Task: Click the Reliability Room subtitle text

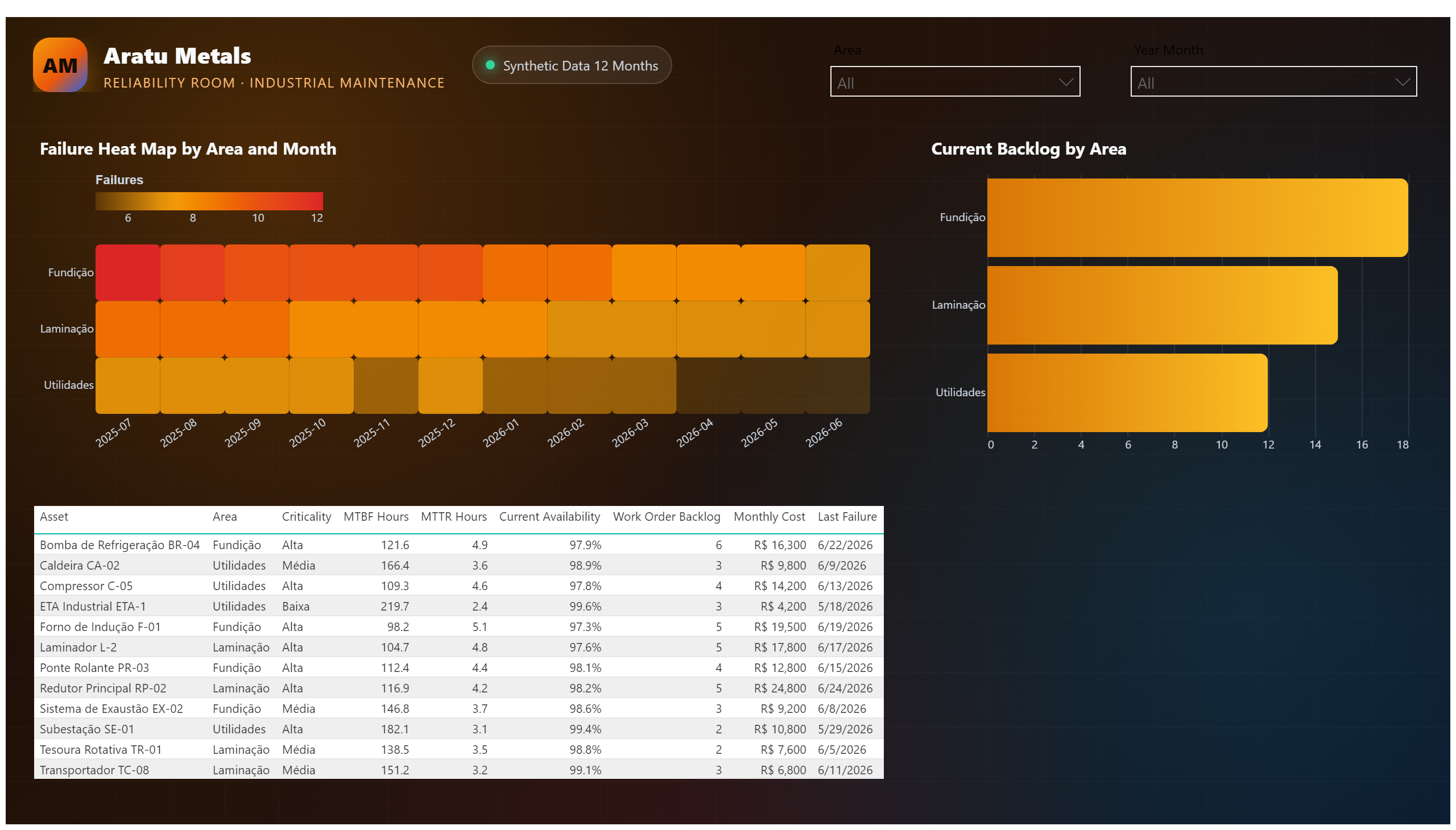Action: [x=274, y=82]
